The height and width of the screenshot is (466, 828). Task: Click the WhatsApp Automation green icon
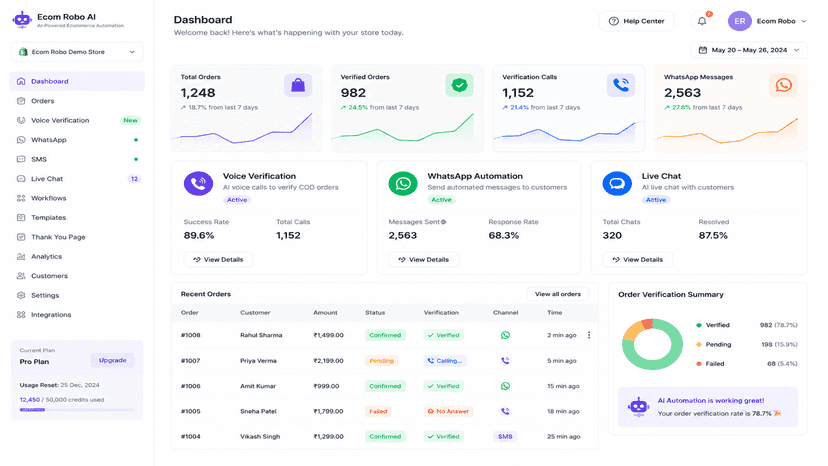pyautogui.click(x=403, y=183)
